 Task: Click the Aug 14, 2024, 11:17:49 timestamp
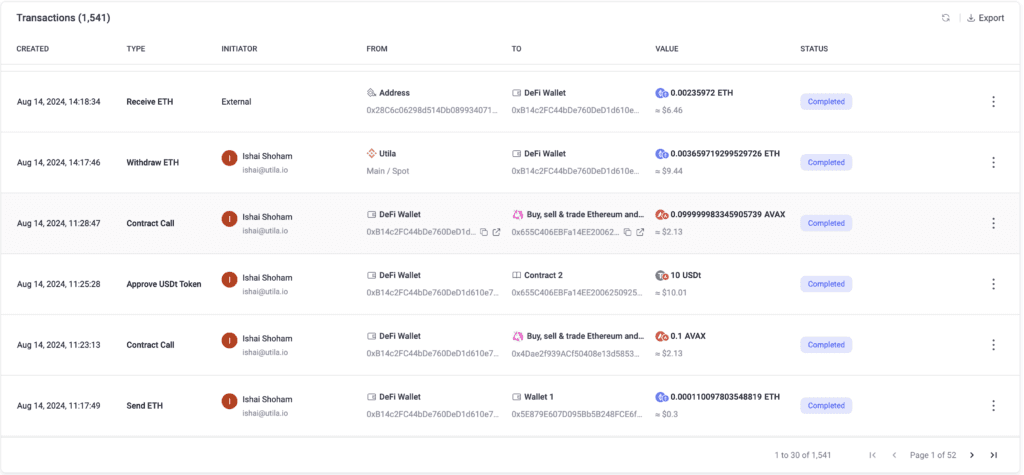tap(58, 406)
